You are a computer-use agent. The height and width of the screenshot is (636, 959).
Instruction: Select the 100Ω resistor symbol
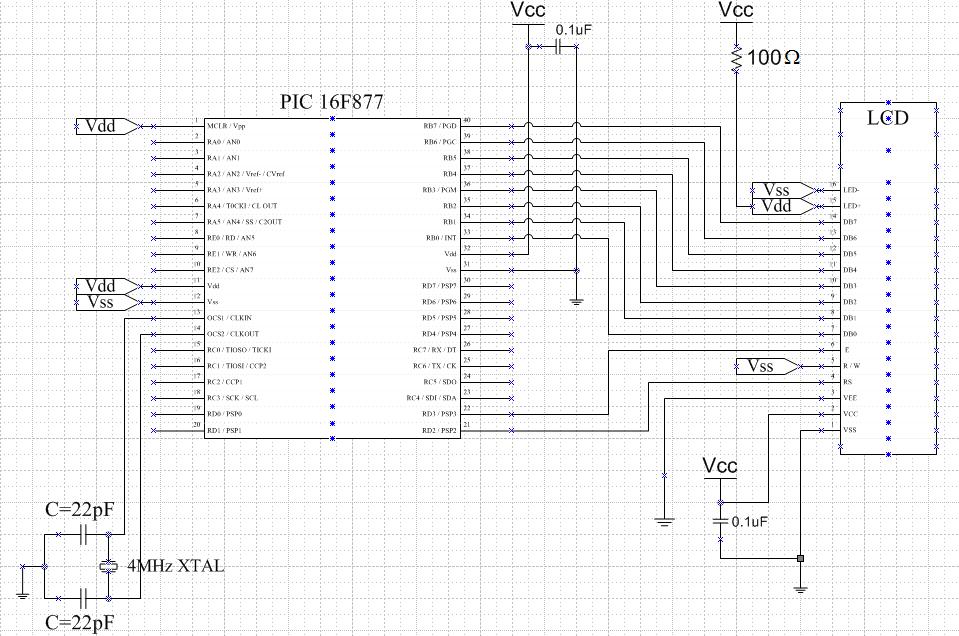point(736,59)
